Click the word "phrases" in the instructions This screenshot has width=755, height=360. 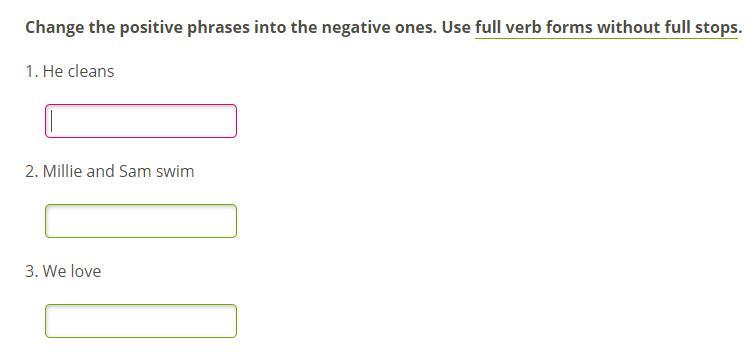[219, 28]
